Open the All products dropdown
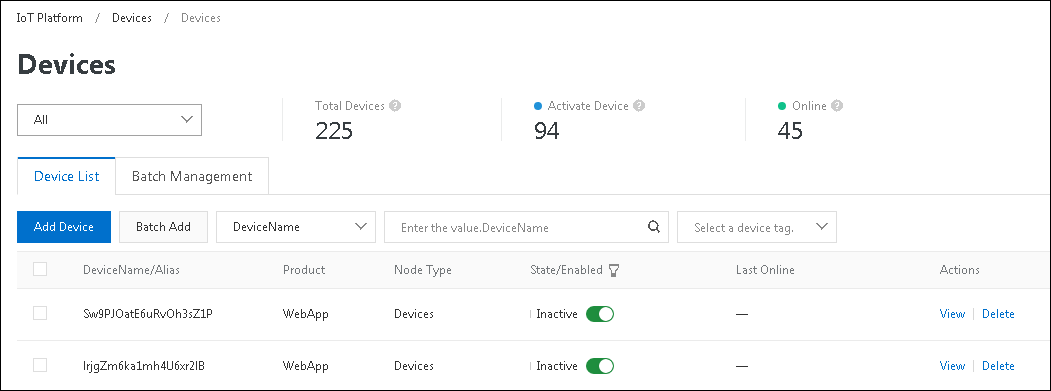This screenshot has width=1051, height=391. [109, 120]
